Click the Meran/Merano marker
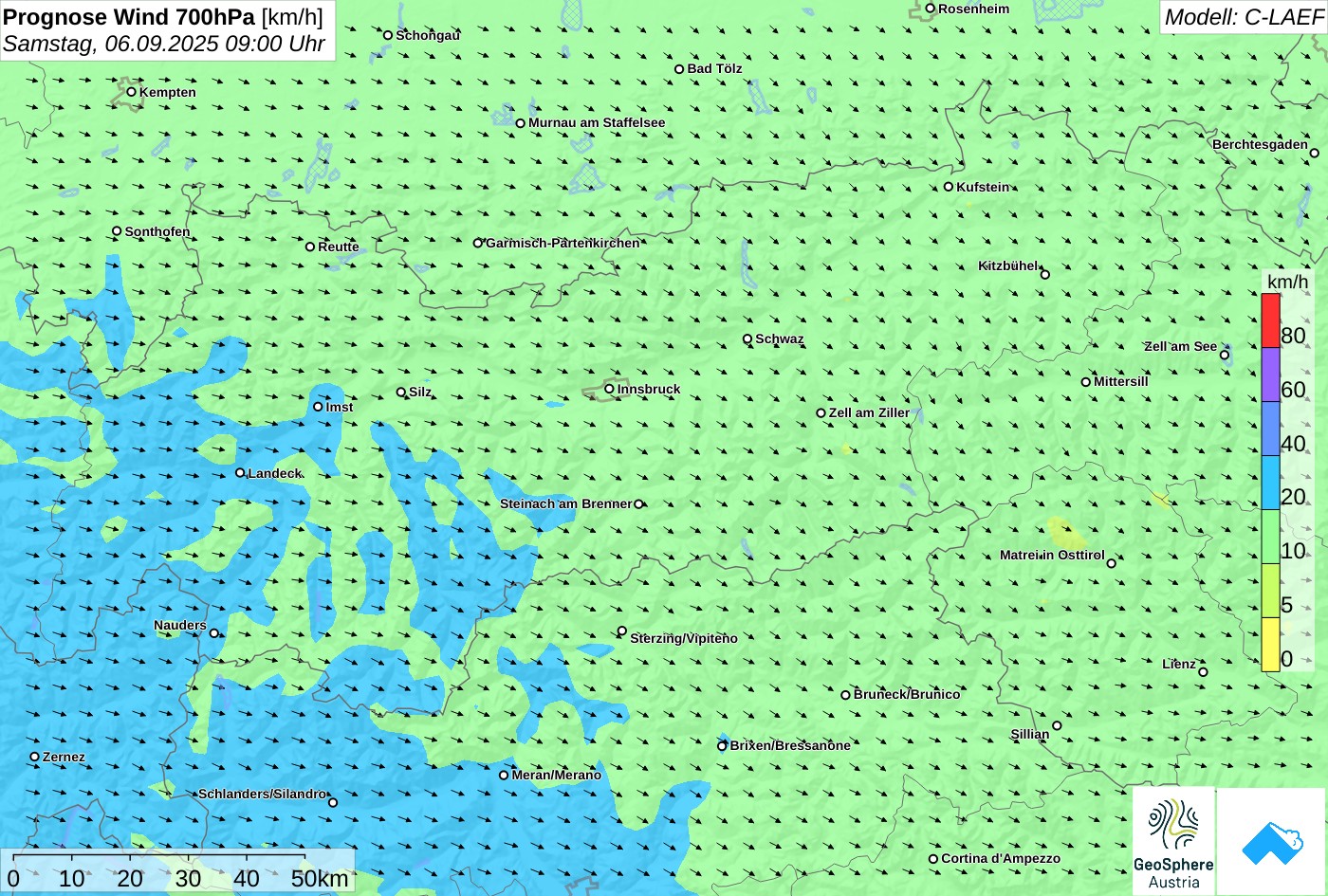This screenshot has height=896, width=1328. 504,775
